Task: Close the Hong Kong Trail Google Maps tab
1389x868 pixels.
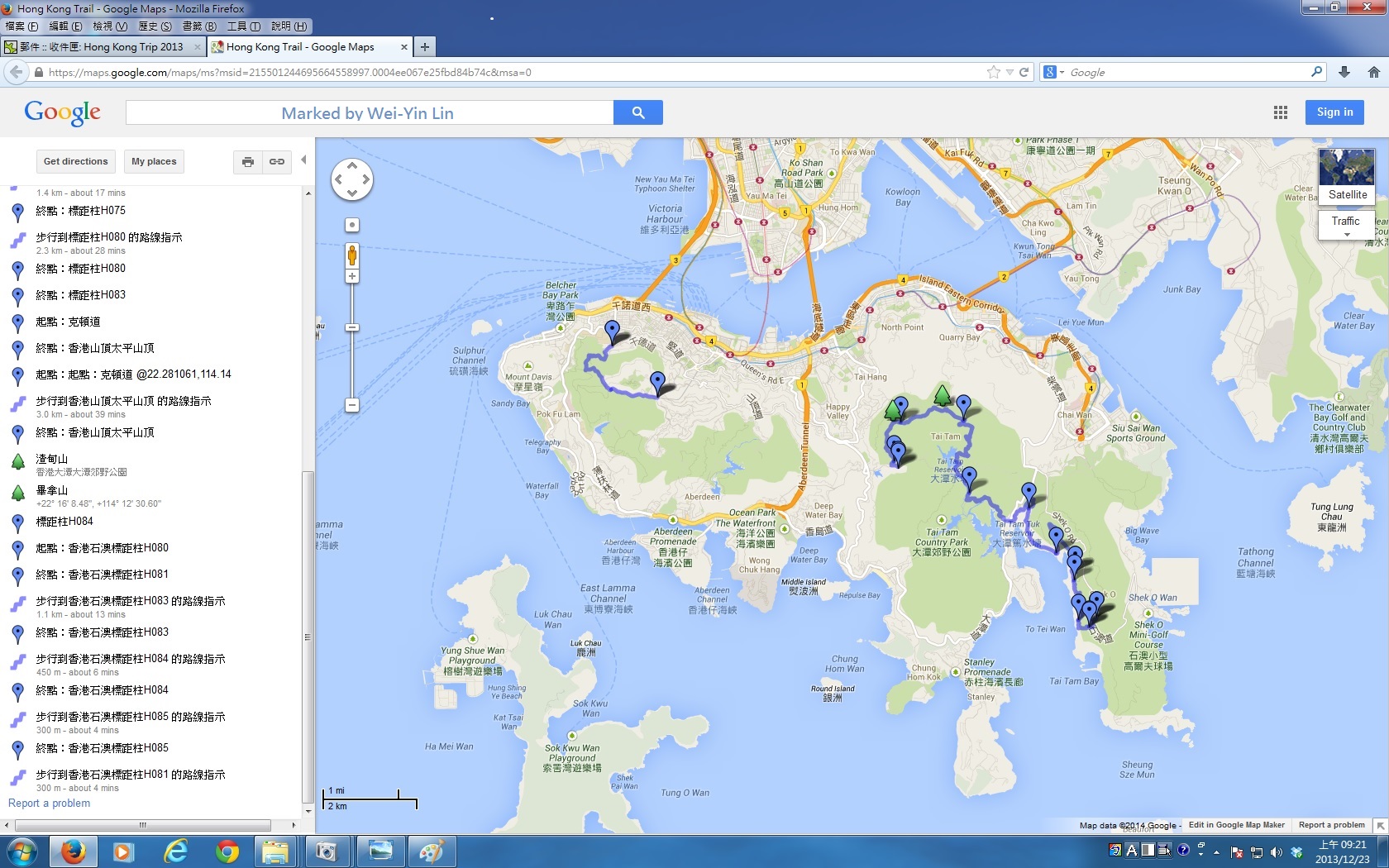Action: [x=403, y=47]
